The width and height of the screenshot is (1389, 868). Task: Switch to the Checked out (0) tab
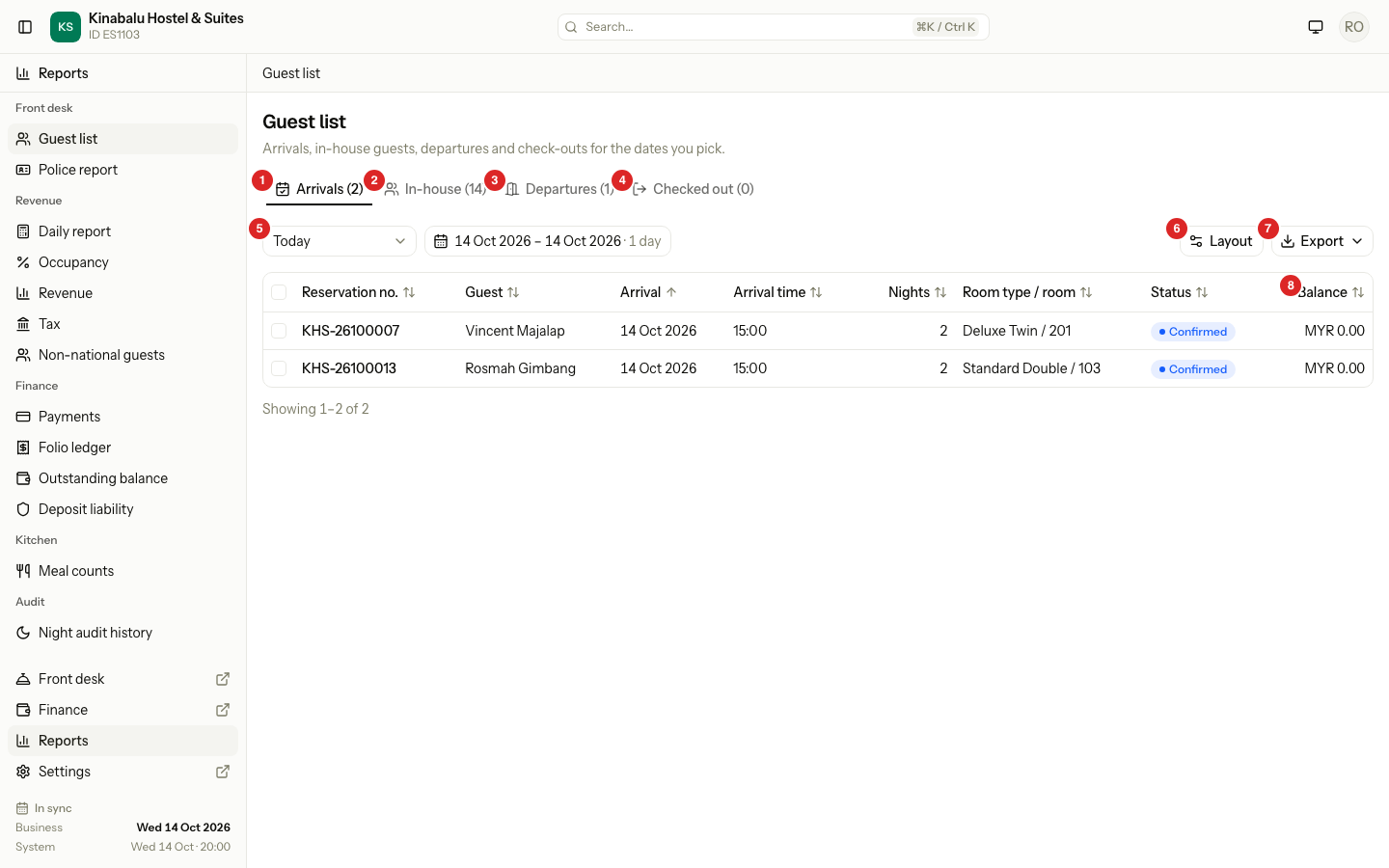click(x=694, y=189)
